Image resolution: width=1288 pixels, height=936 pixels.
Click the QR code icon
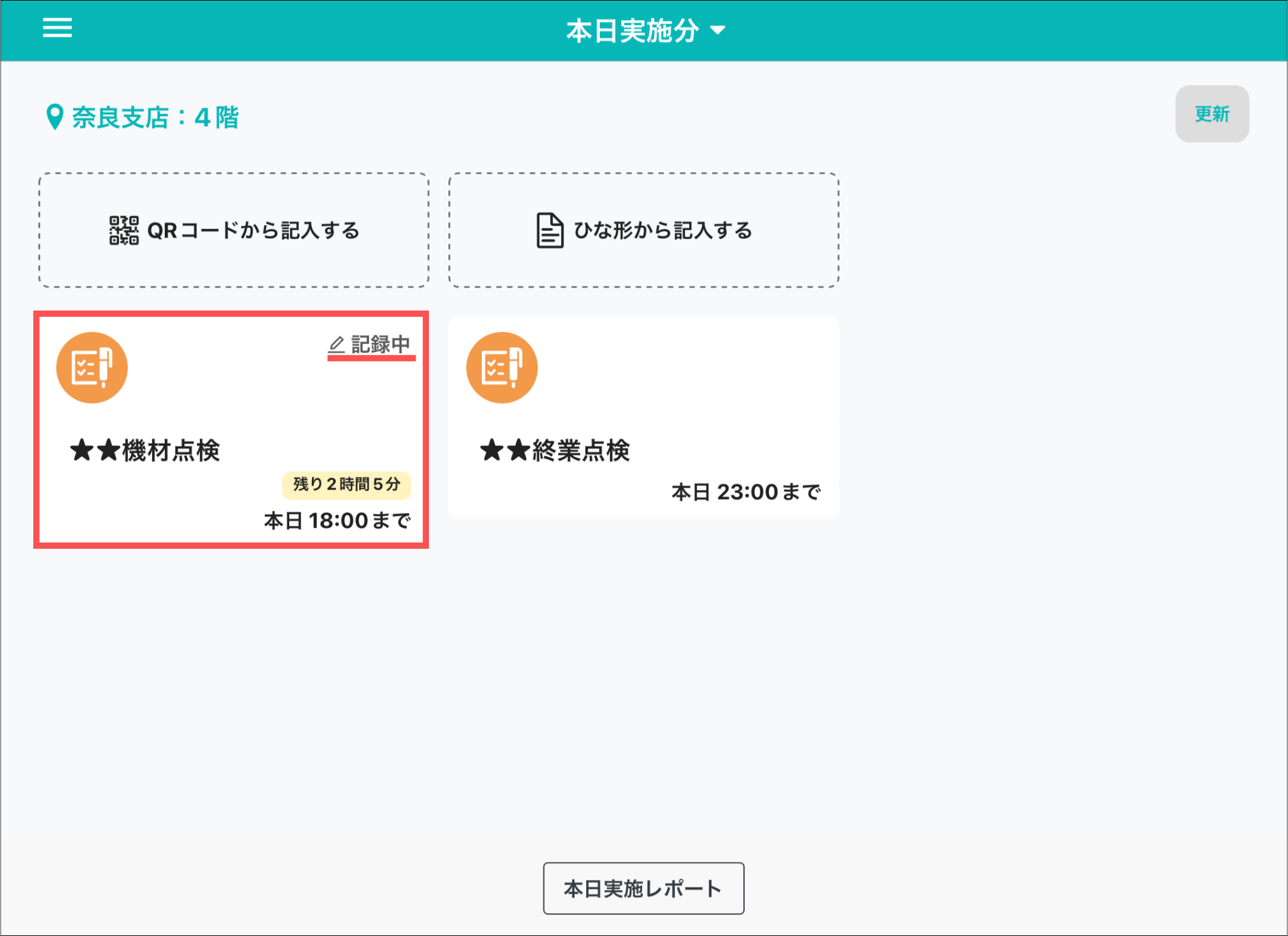point(124,231)
